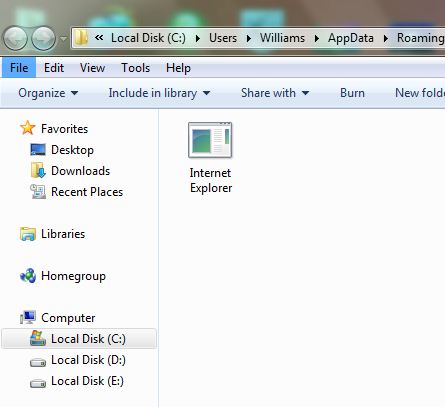
Task: Select Local Disk (E:) in navigation pane
Action: tap(79, 381)
